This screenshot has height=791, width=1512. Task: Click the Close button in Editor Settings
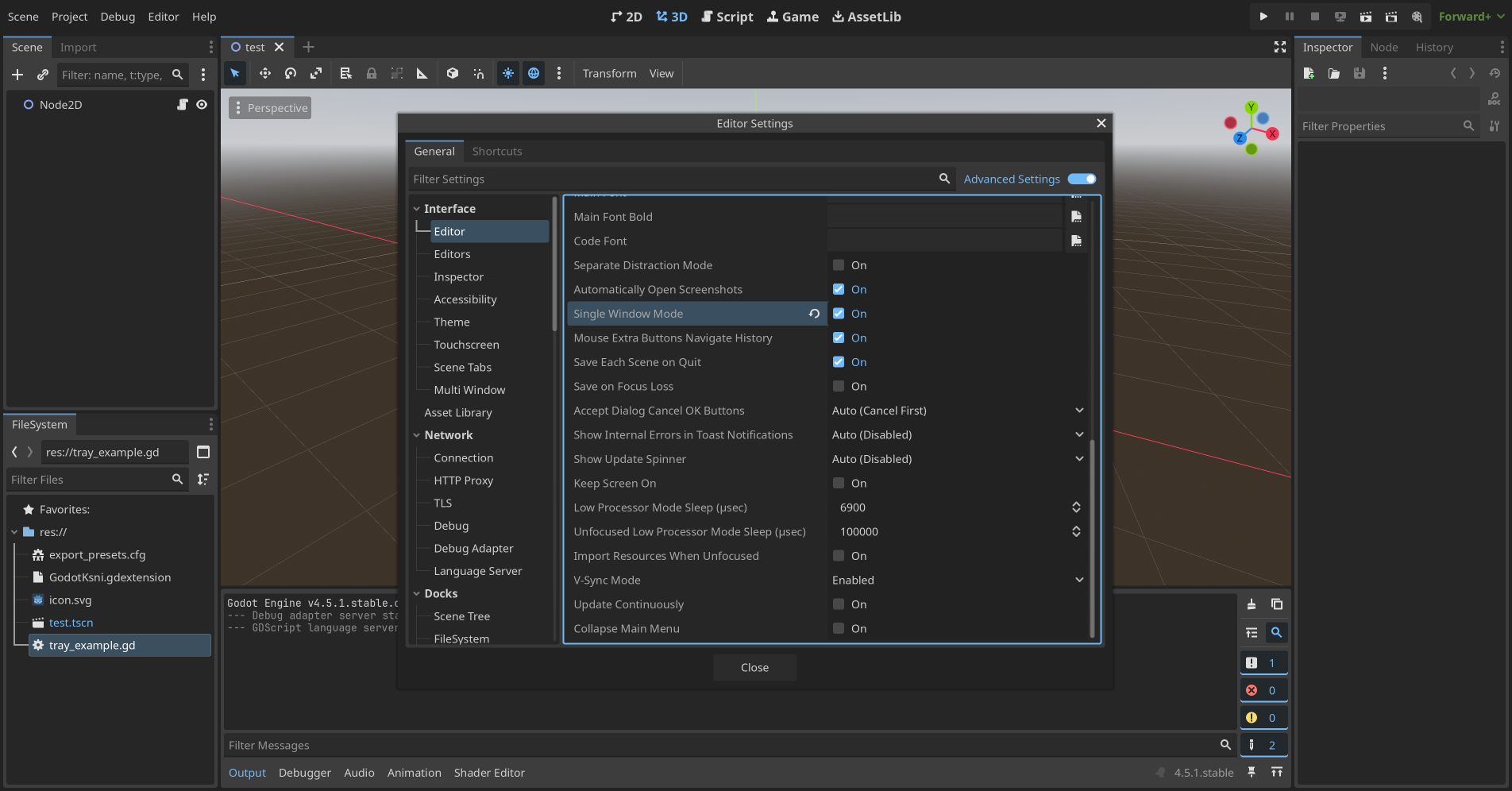pyautogui.click(x=754, y=668)
